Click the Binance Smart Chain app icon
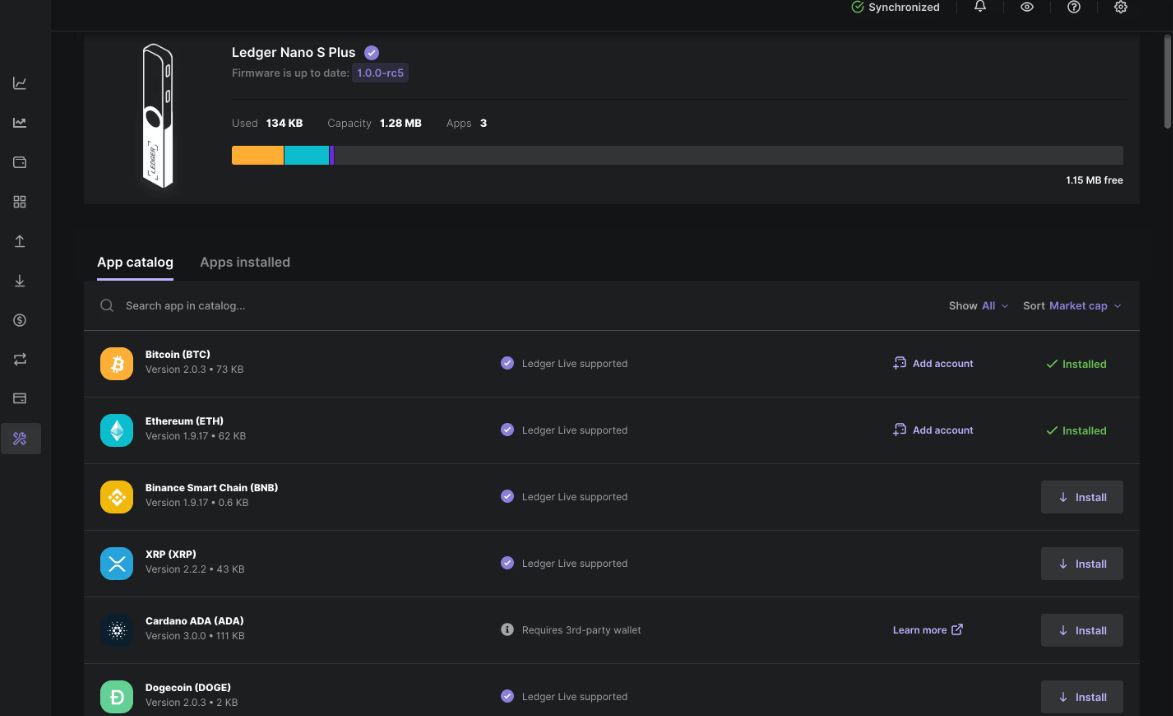 117,497
